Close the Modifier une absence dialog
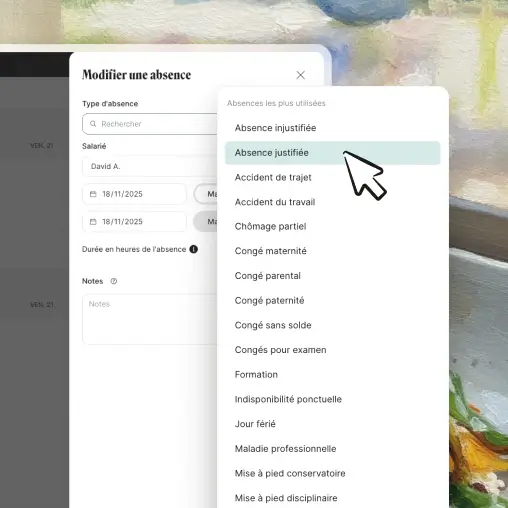The width and height of the screenshot is (508, 508). point(300,75)
